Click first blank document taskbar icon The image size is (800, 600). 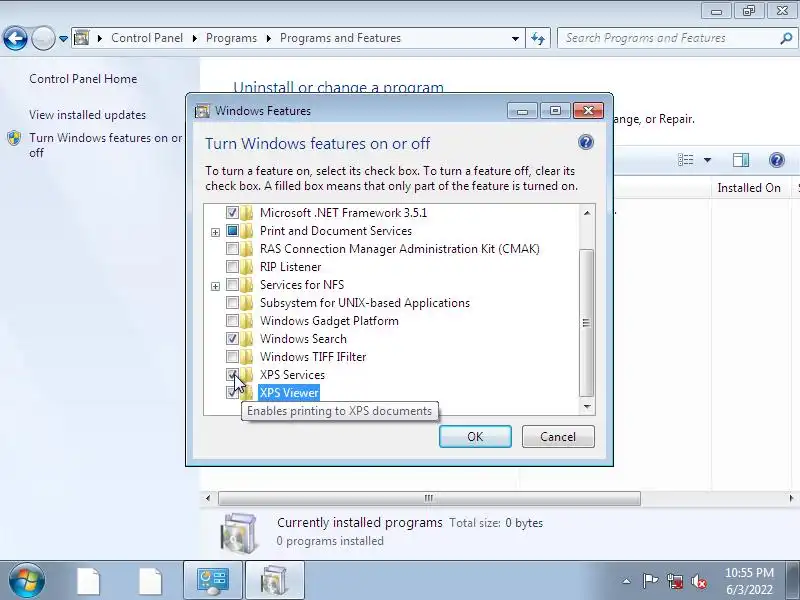pos(89,581)
